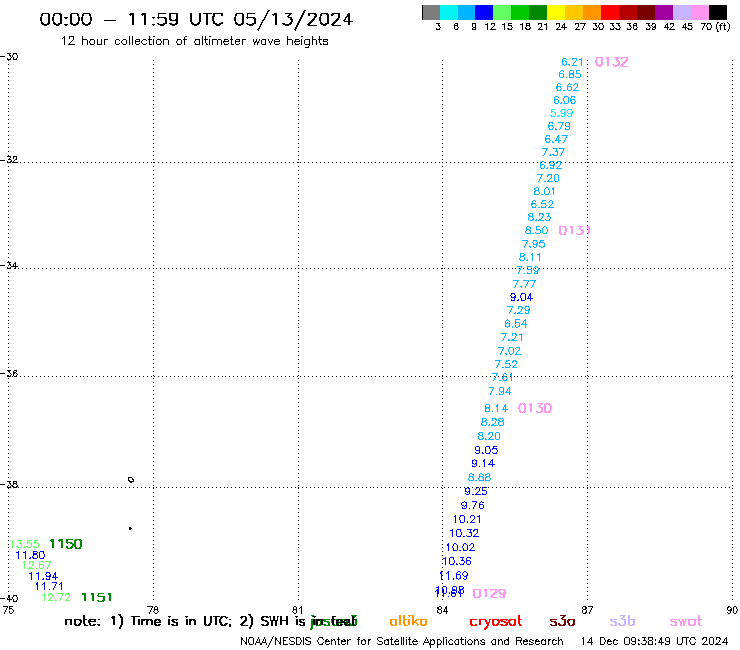The width and height of the screenshot is (740, 650).
Task: Click the gray swatch in the color scale
Action: [431, 12]
